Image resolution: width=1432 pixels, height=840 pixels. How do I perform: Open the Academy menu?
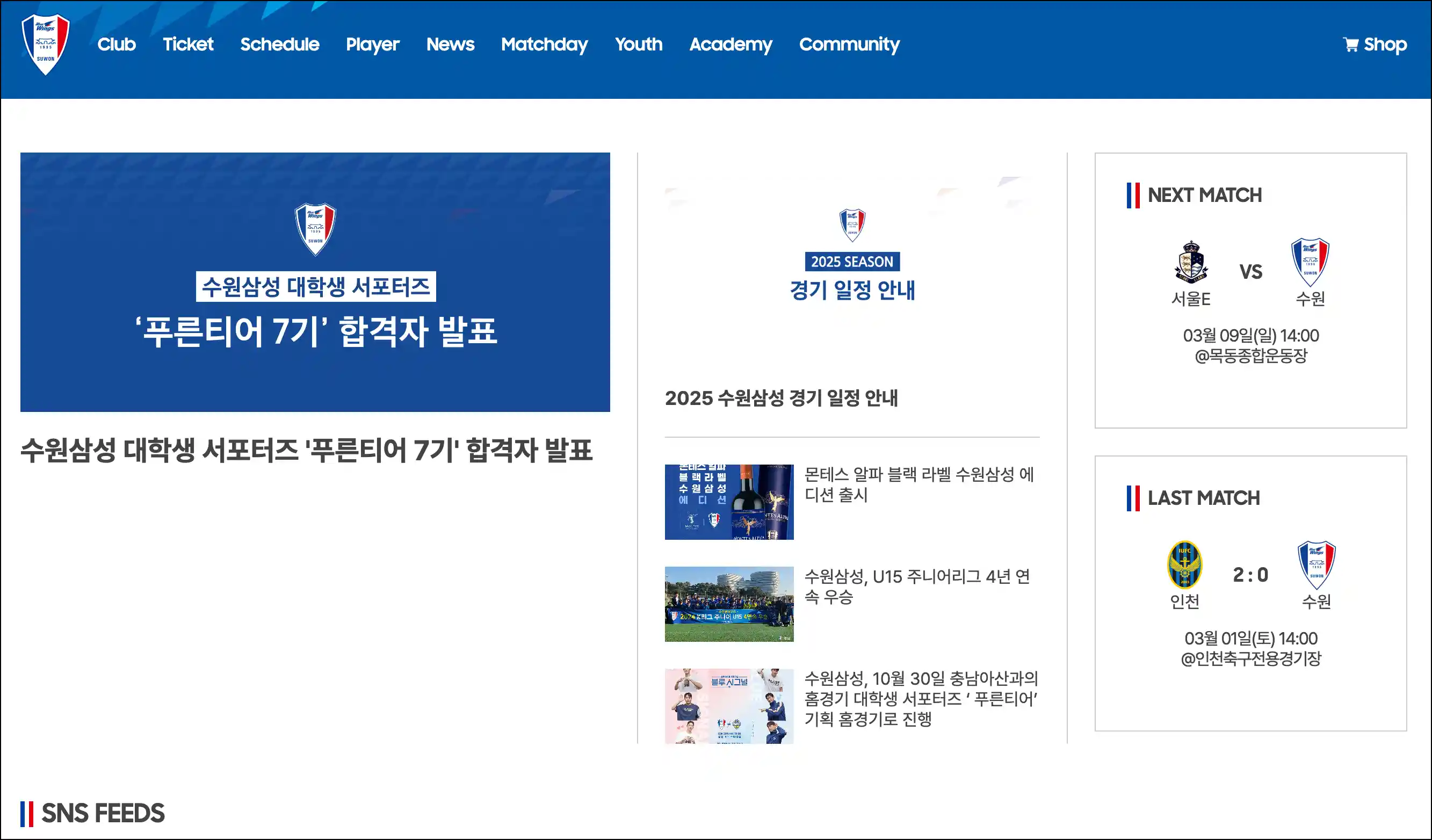click(731, 45)
